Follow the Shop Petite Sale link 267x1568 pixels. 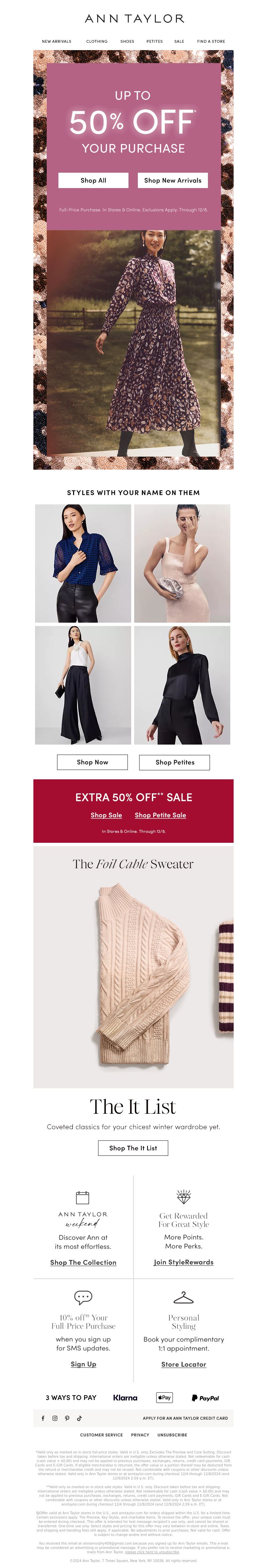161,815
